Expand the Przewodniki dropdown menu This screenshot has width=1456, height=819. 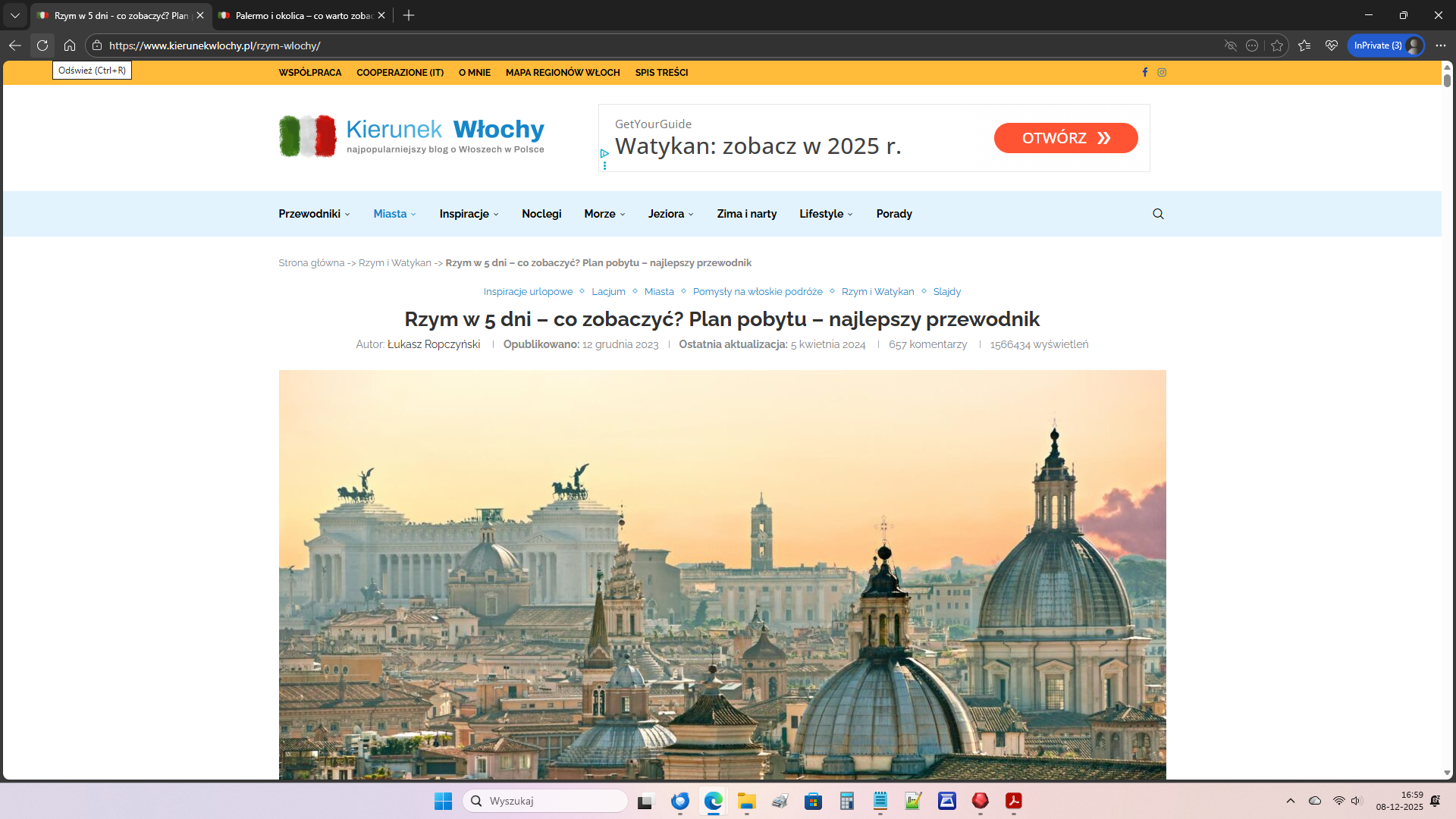pos(314,214)
